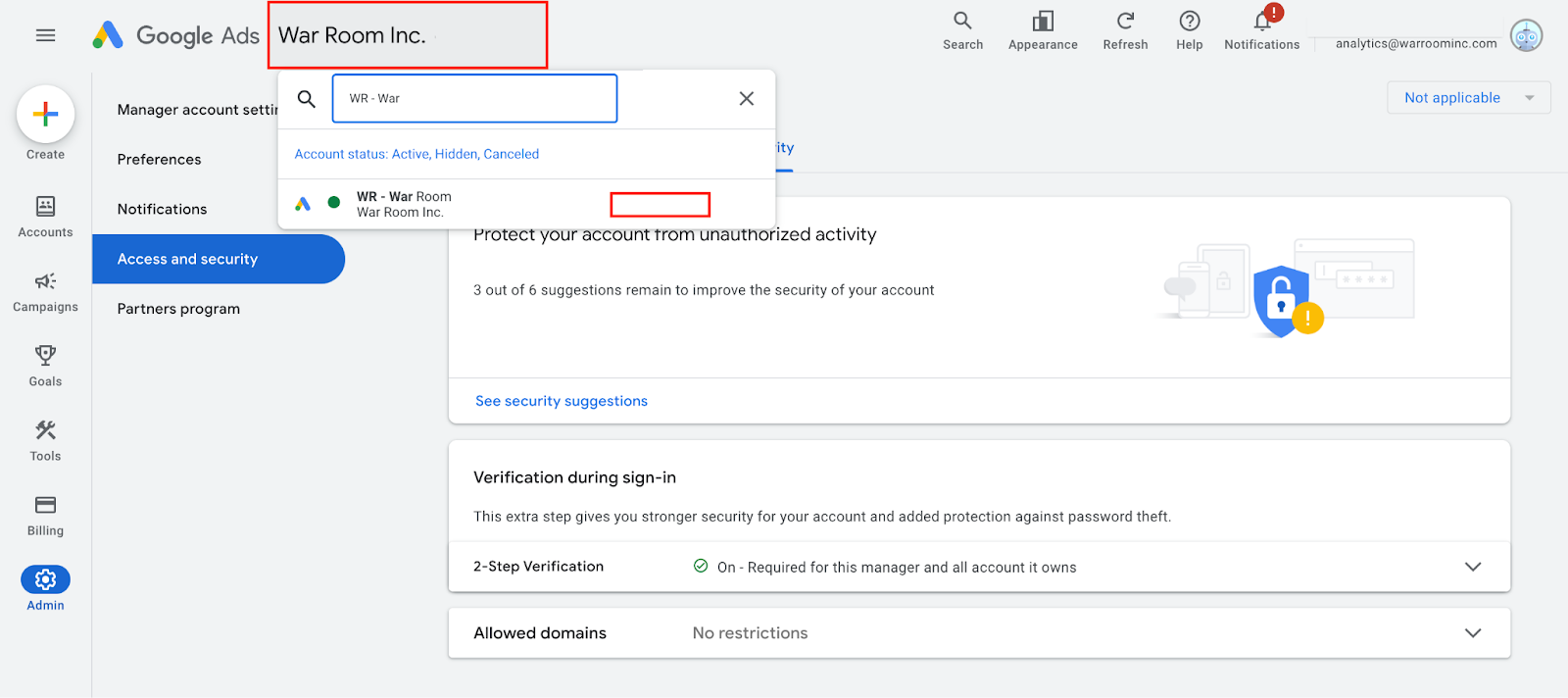Viewport: 1568px width, 698px height.
Task: Click the See security suggestions link
Action: coord(562,401)
